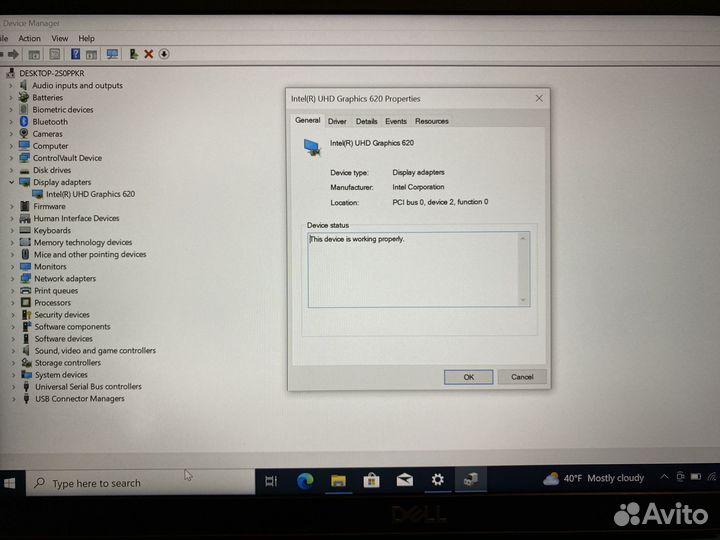Screen dimensions: 720x540
Task: Switch to the Details tab
Action: 366,121
